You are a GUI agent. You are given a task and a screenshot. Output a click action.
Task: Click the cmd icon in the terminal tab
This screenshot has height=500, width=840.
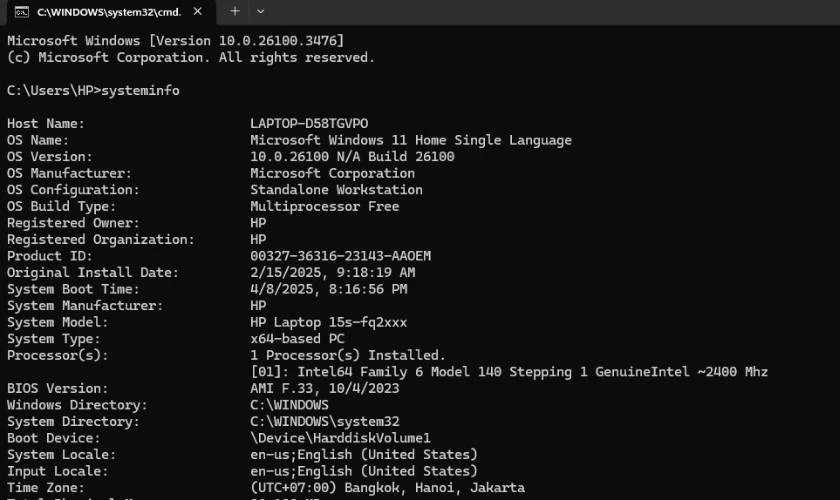click(21, 12)
